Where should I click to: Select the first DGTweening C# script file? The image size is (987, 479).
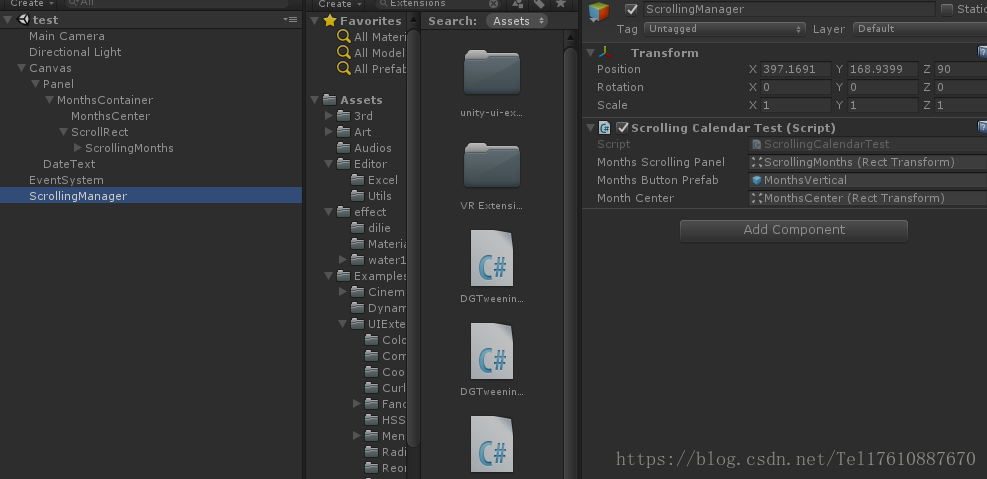(x=492, y=260)
